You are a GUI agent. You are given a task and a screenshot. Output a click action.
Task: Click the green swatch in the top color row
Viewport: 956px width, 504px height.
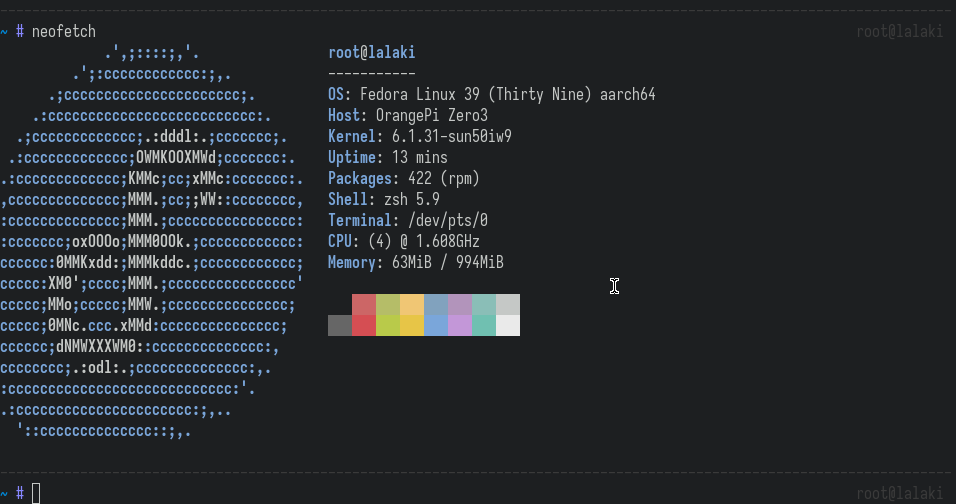[x=388, y=304]
